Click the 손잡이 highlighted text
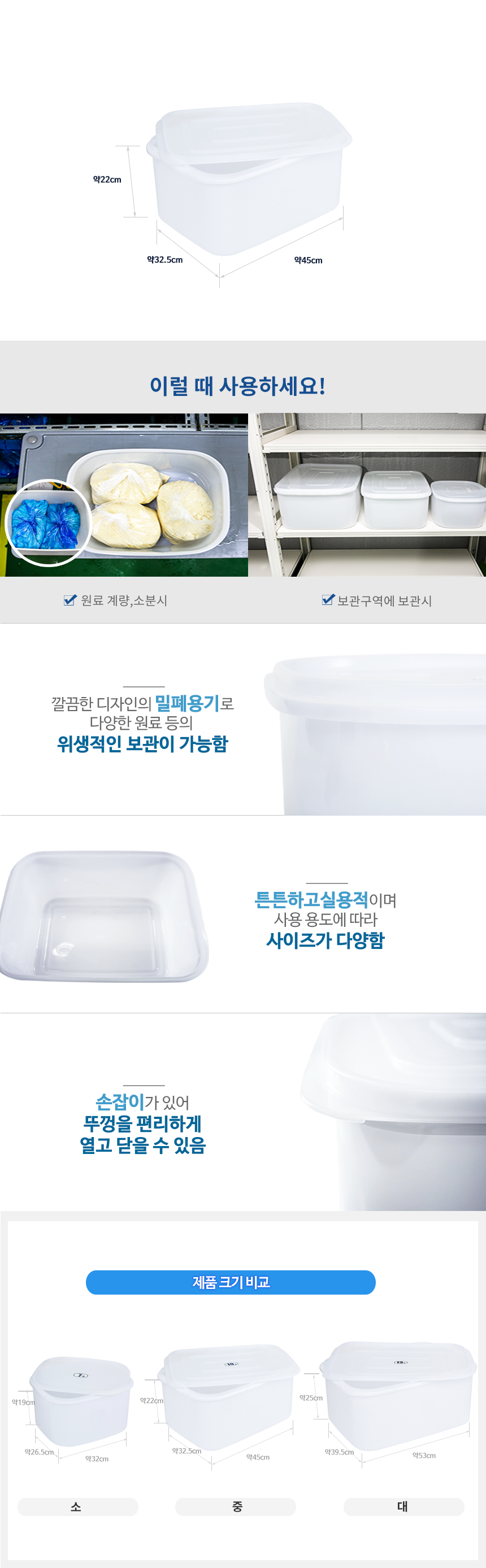The image size is (486, 1568). coord(120,1102)
